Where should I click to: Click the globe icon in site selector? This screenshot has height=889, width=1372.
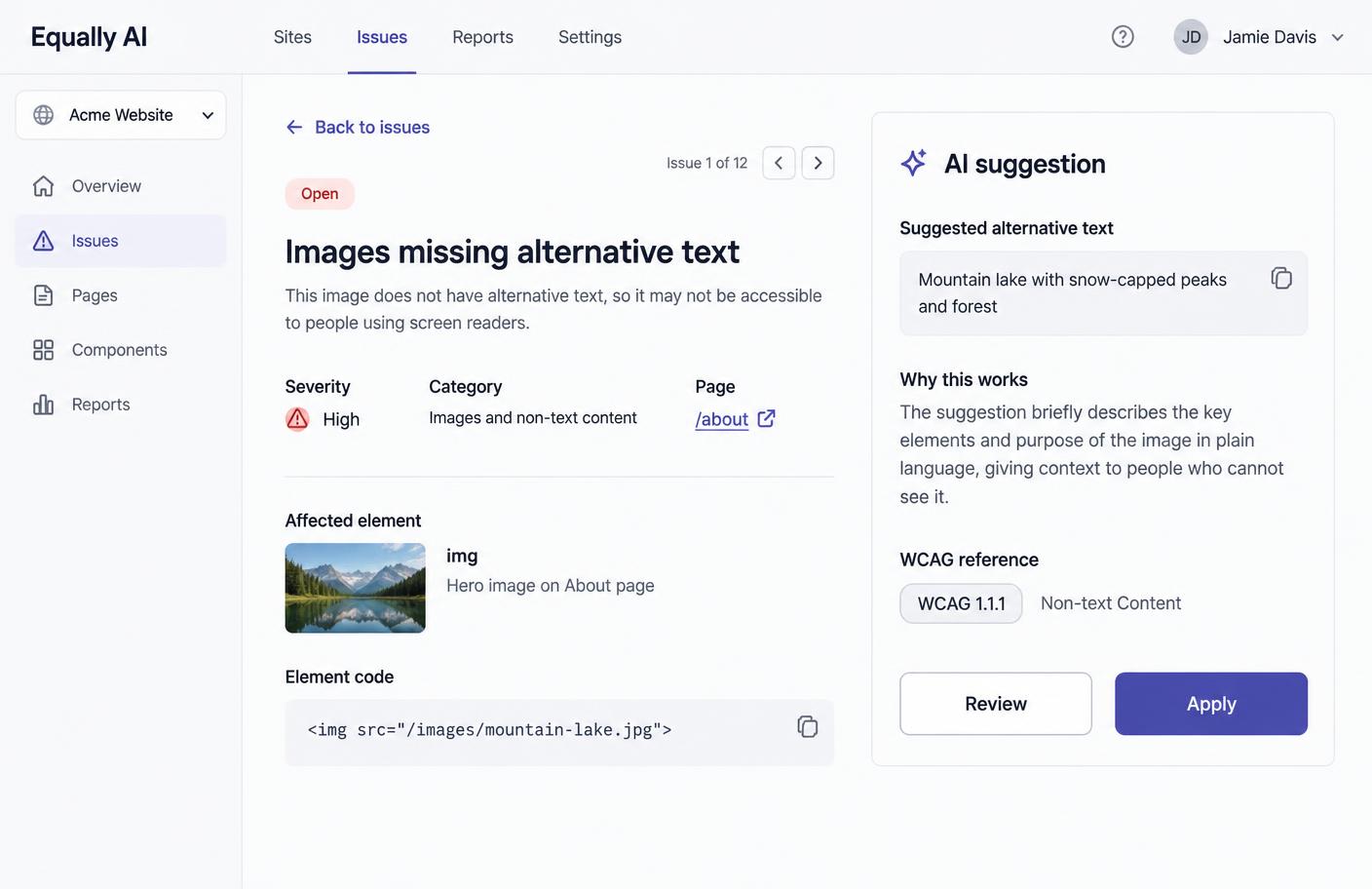tap(44, 115)
